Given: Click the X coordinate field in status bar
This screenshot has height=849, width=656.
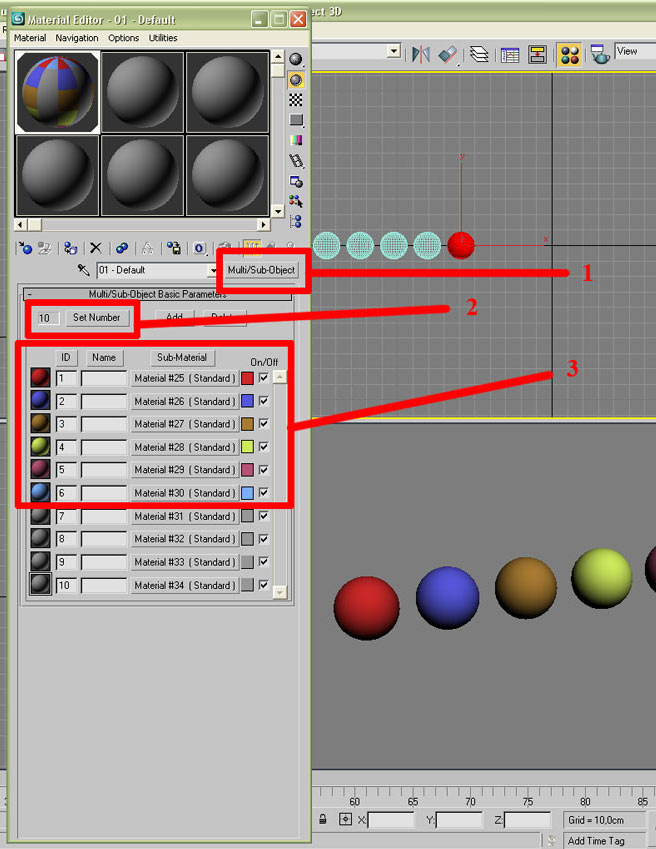Looking at the screenshot, I should [391, 820].
